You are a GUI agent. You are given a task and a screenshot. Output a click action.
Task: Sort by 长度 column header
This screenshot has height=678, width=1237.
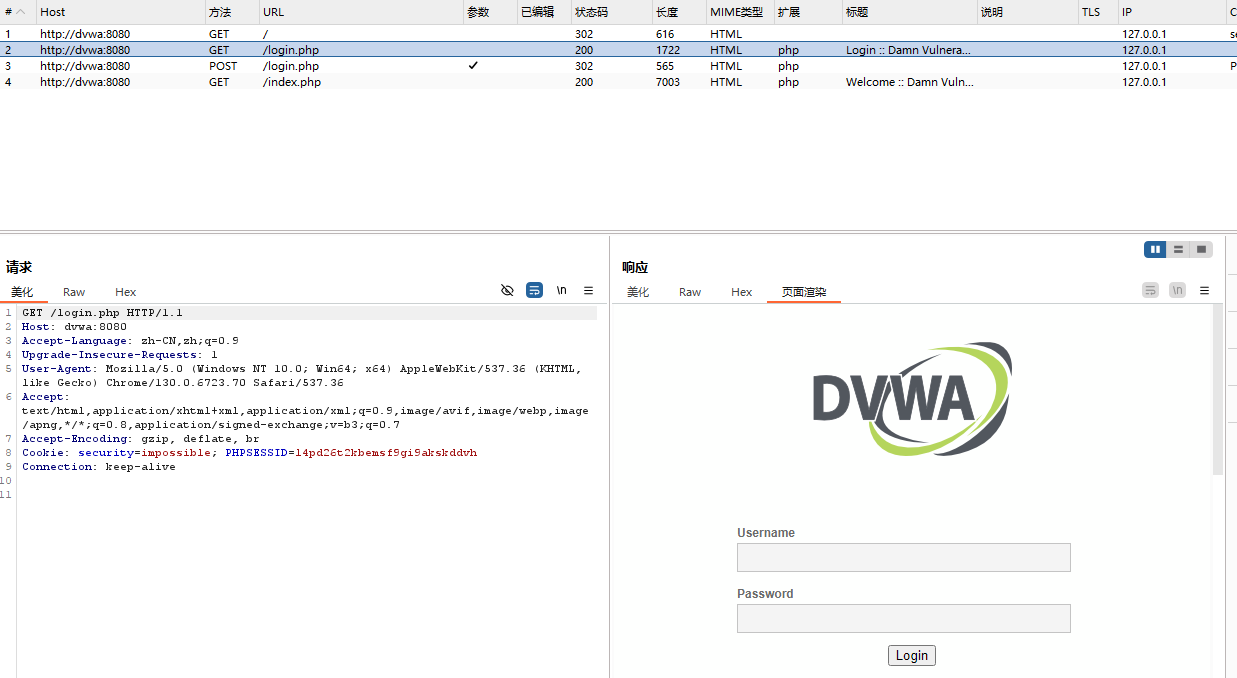[679, 12]
